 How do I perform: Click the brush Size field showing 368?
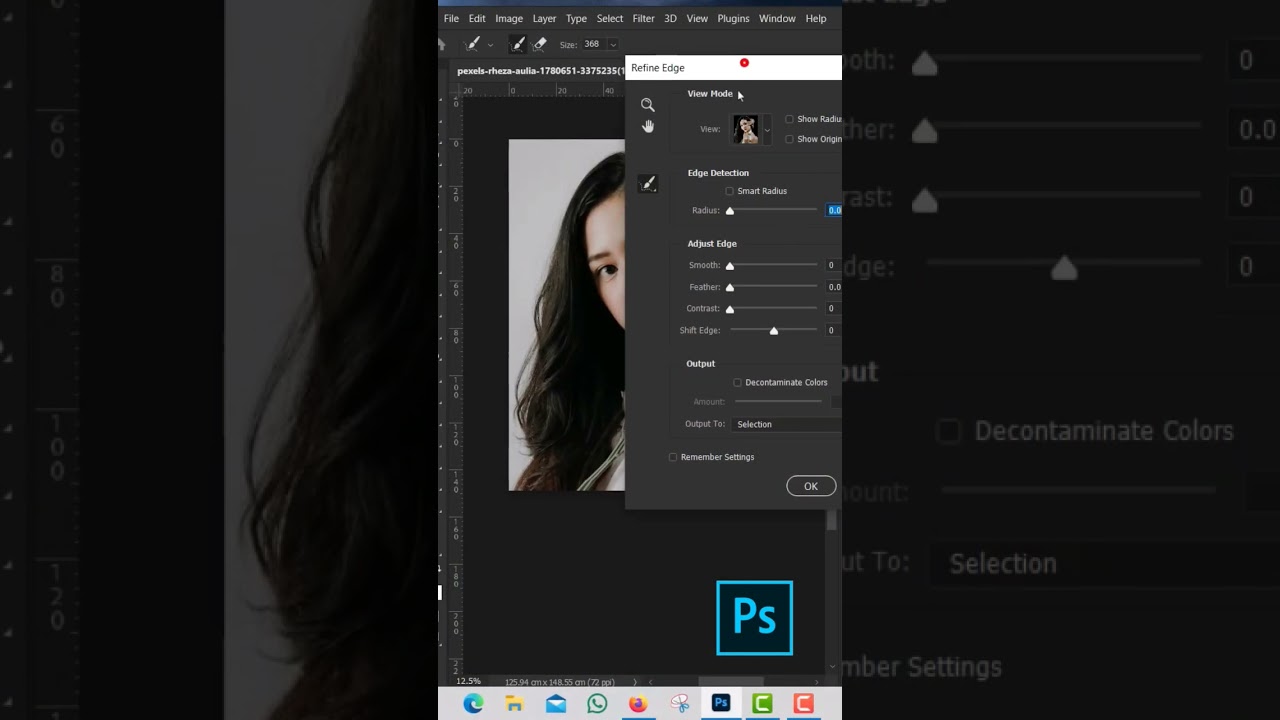(592, 44)
